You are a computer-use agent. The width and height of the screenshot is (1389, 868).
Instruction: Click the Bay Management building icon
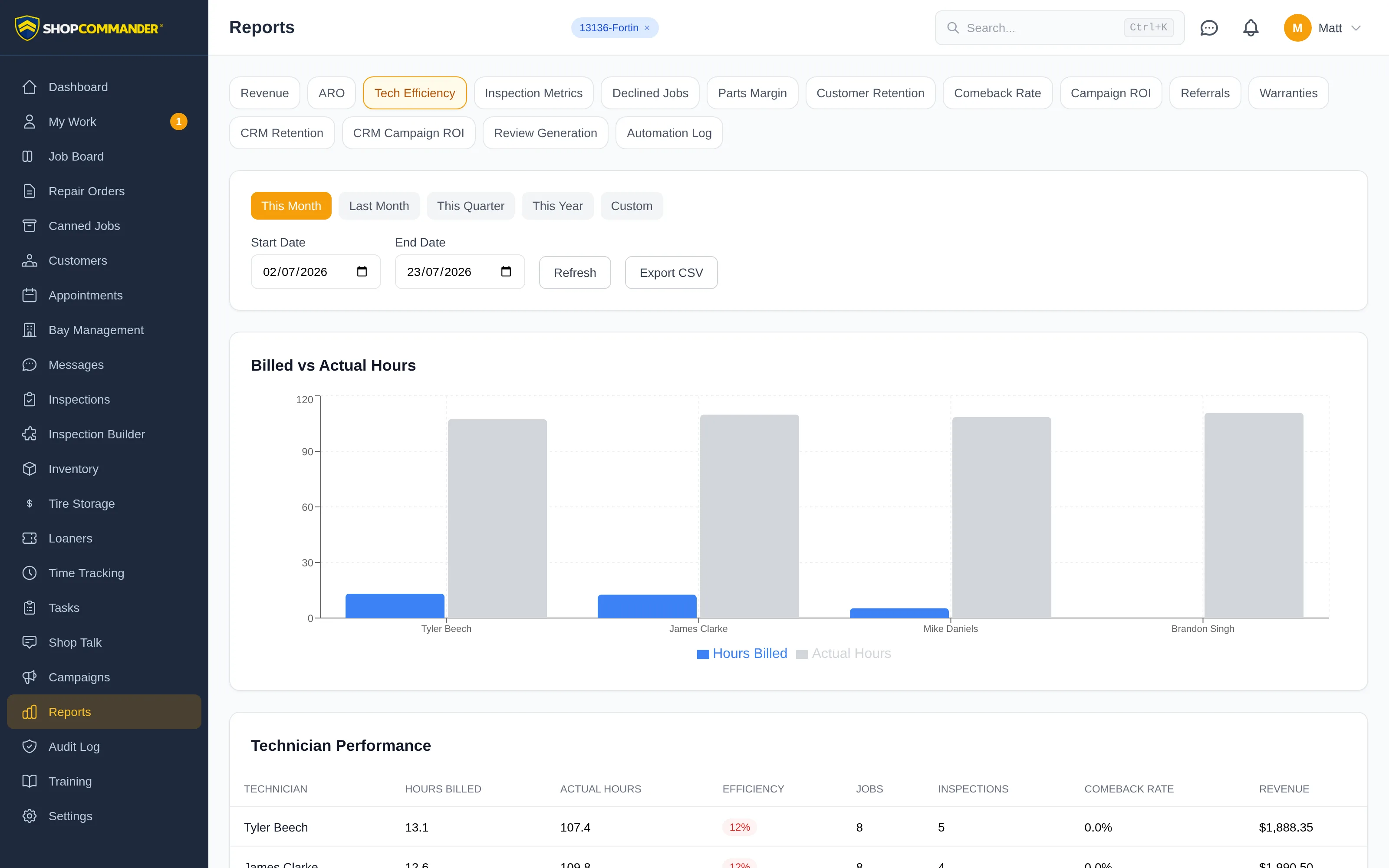point(29,330)
